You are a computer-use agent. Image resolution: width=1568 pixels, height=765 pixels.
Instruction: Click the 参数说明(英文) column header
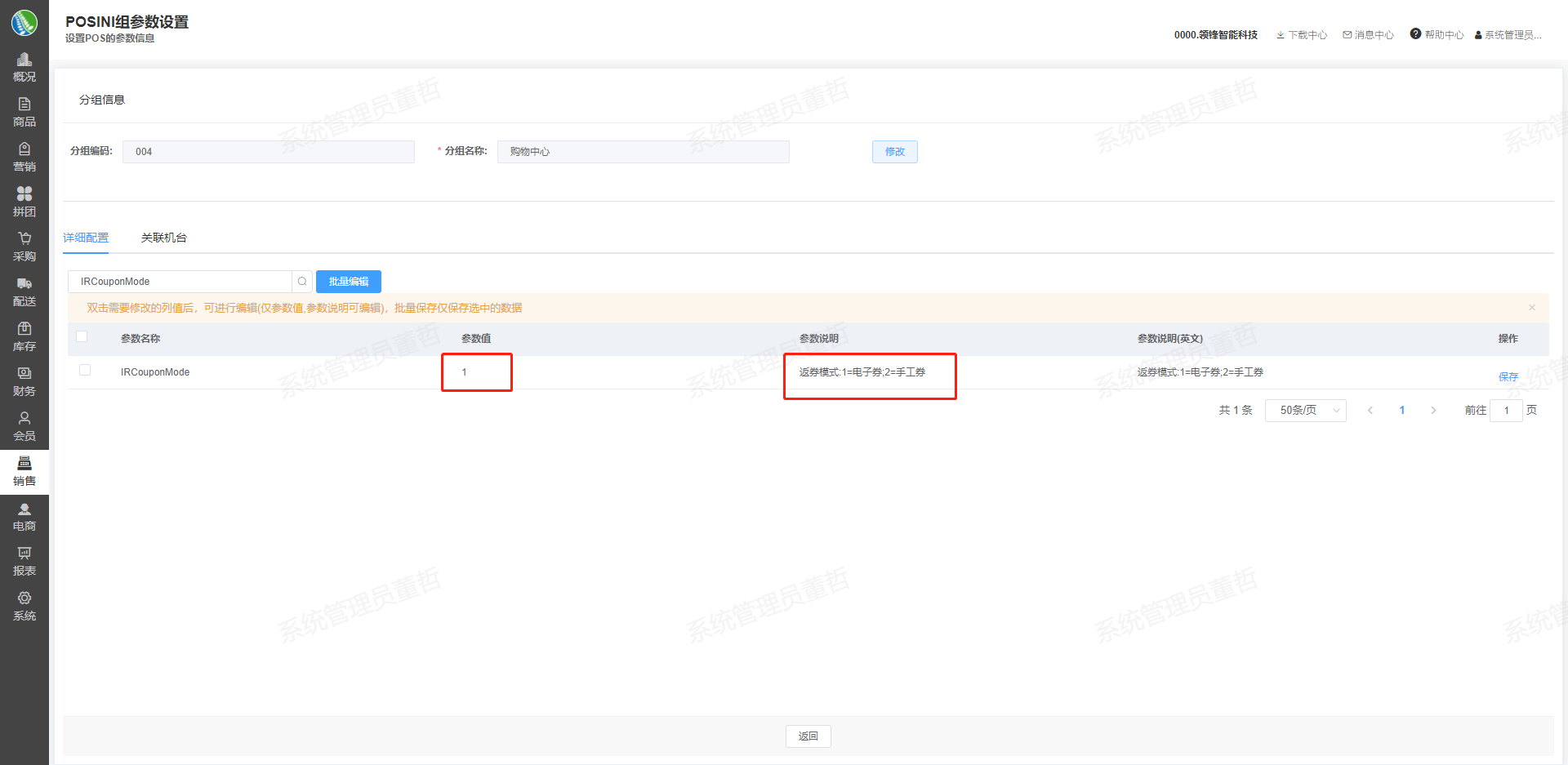pyautogui.click(x=1170, y=339)
